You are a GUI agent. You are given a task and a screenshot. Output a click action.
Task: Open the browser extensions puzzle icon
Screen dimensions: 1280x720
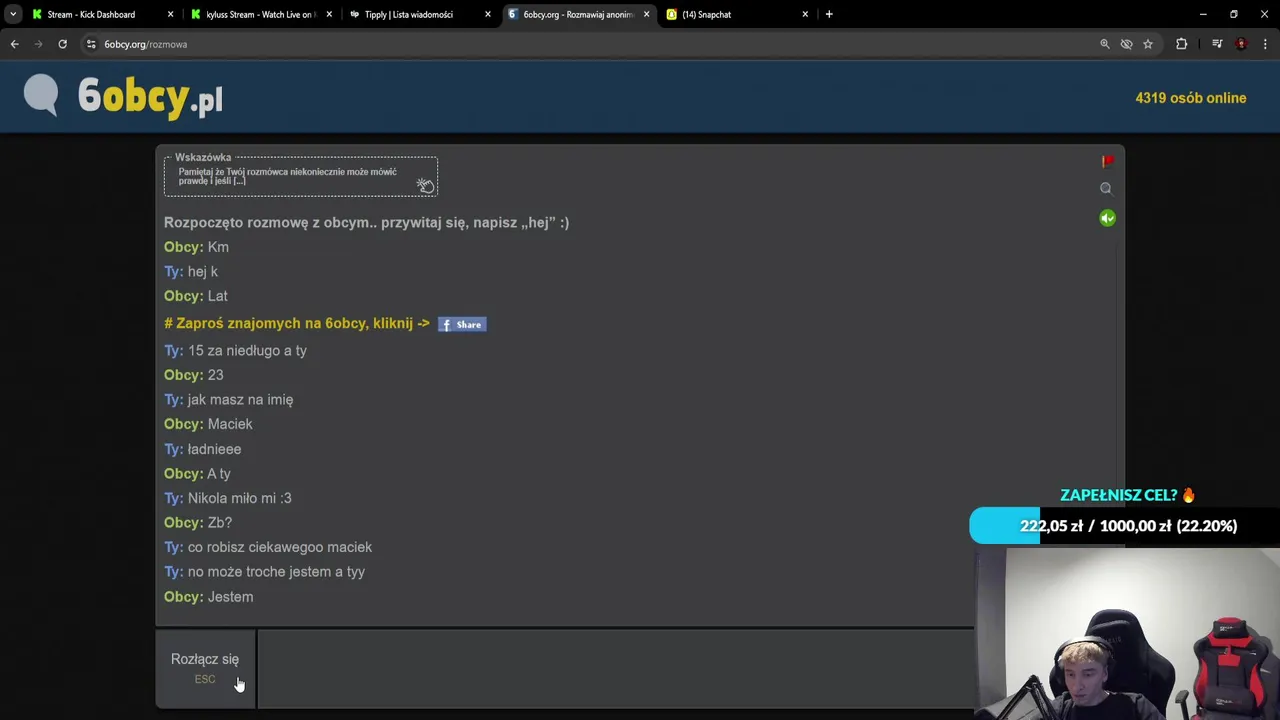tap(1182, 44)
